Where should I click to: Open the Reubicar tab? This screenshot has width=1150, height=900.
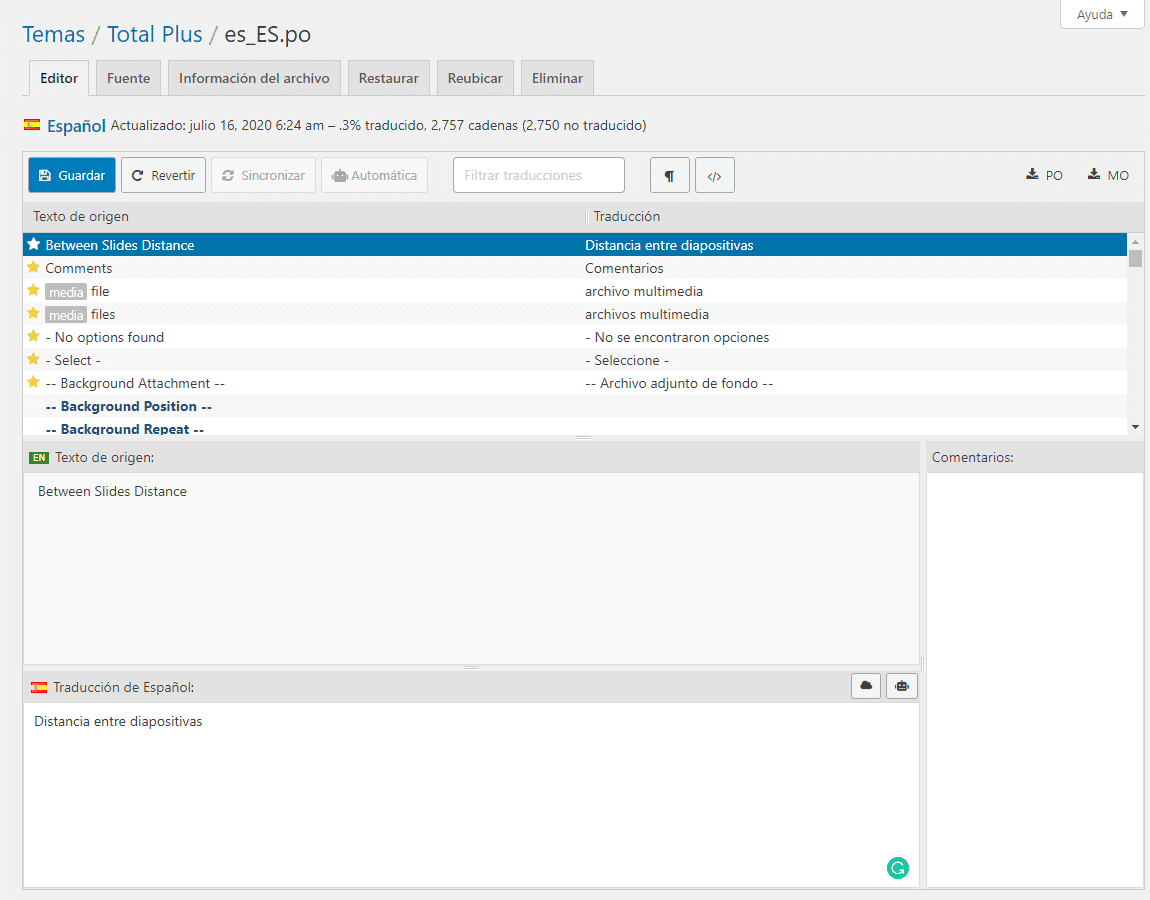[475, 78]
